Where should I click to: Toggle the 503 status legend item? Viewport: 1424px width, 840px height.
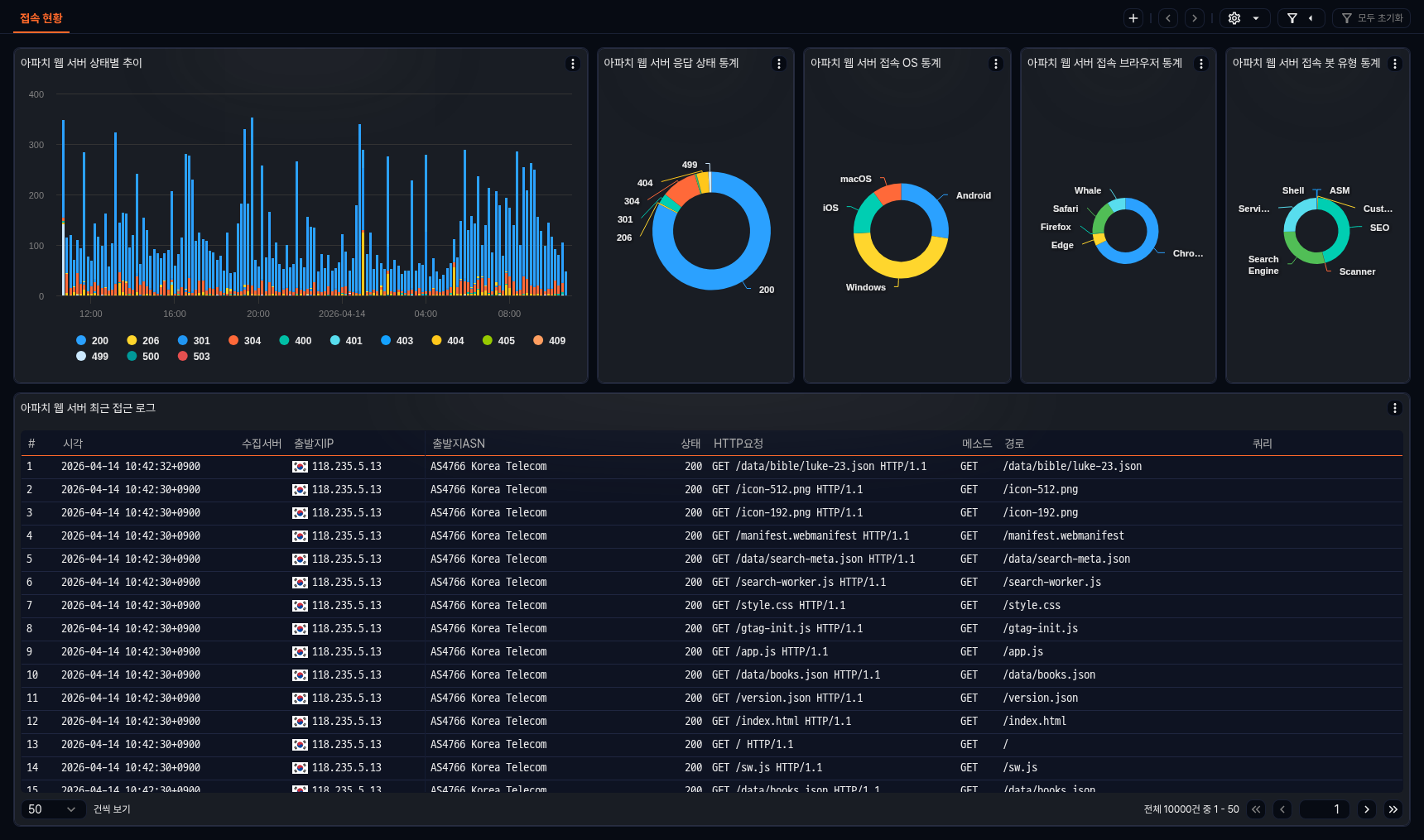pos(194,357)
